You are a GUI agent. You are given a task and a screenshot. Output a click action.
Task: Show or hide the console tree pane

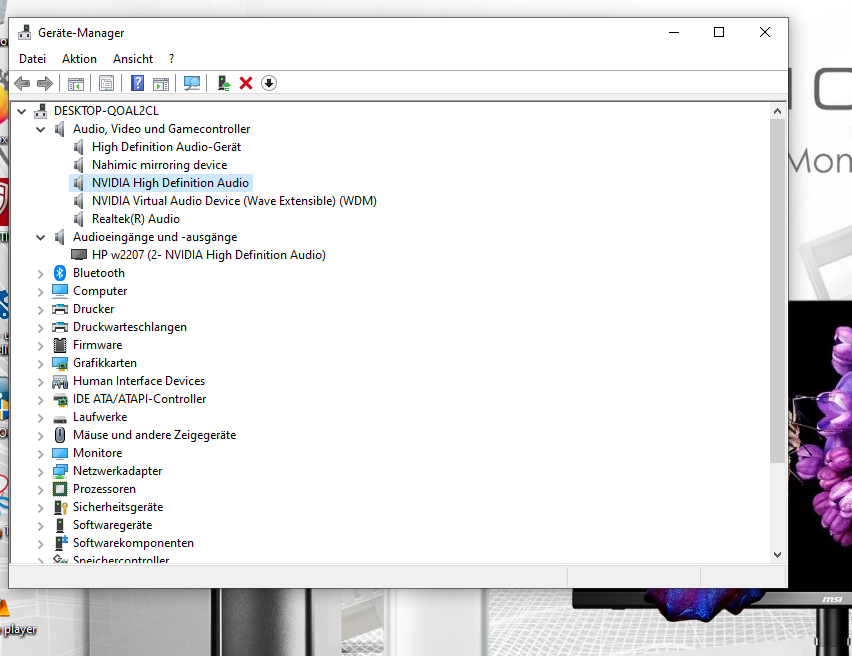point(76,84)
